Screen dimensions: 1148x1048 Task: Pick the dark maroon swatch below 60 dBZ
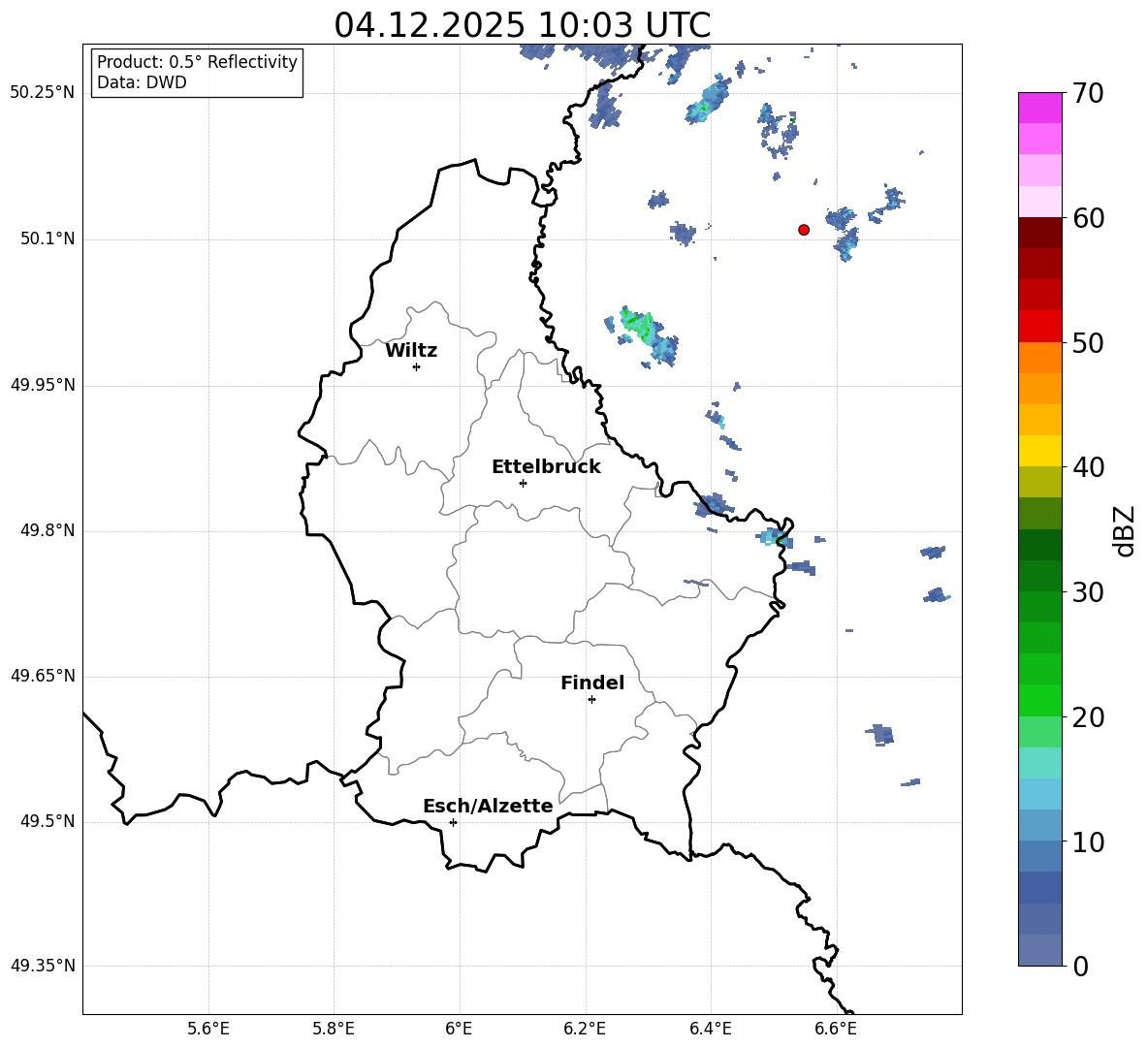(1039, 233)
